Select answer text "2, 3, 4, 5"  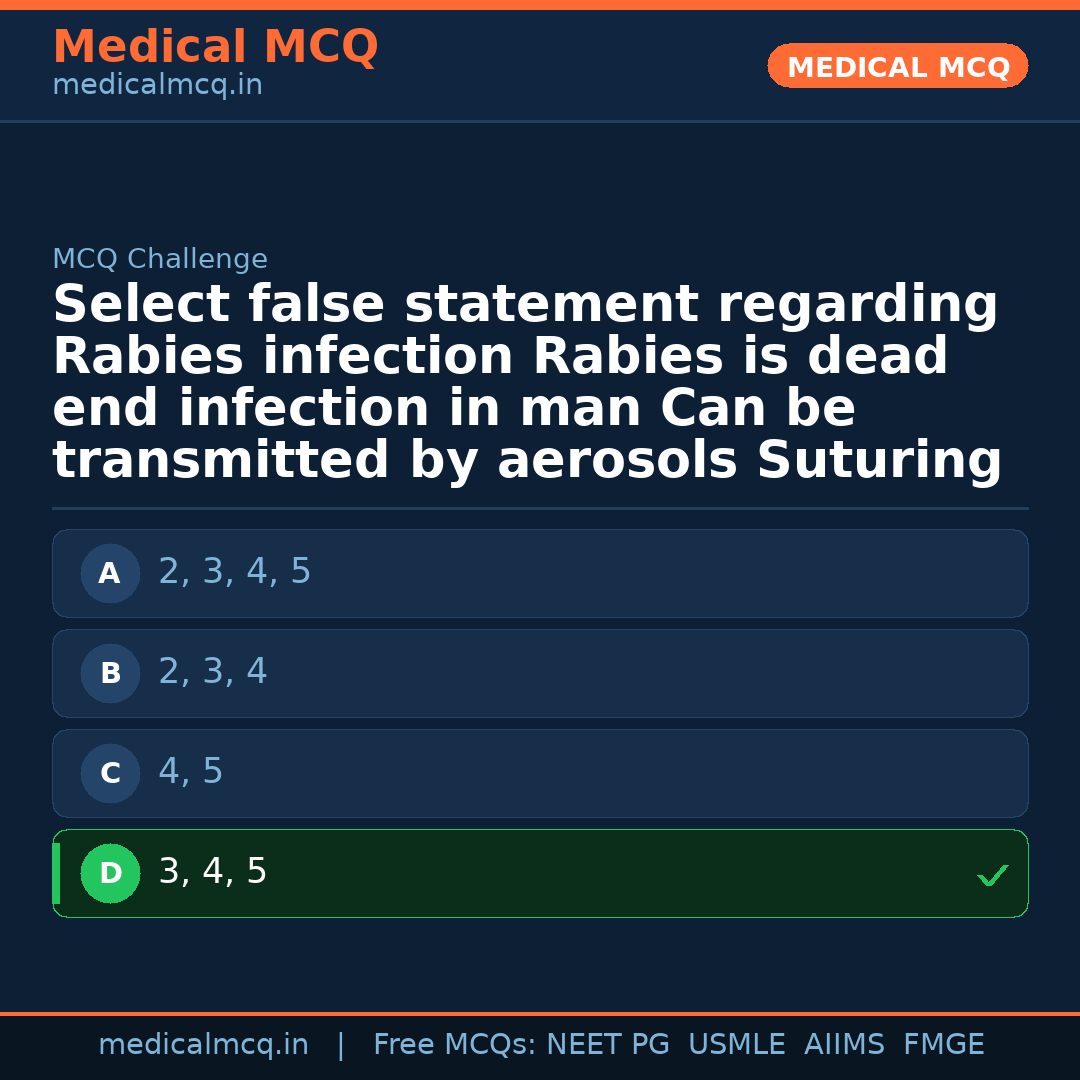(235, 572)
